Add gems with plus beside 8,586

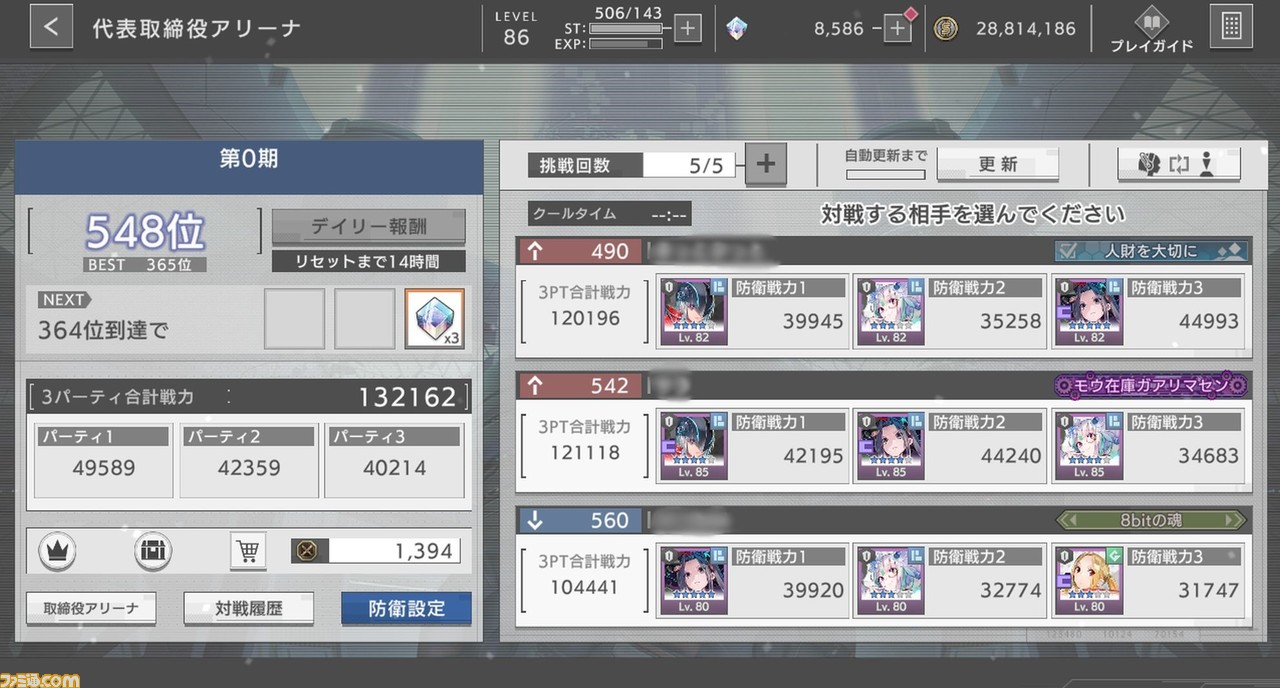[x=897, y=29]
